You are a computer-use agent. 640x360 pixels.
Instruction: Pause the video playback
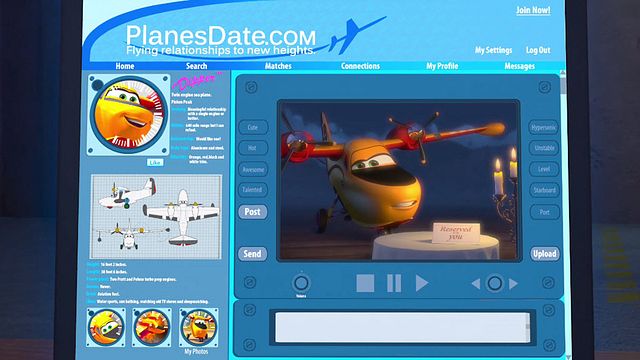394,283
